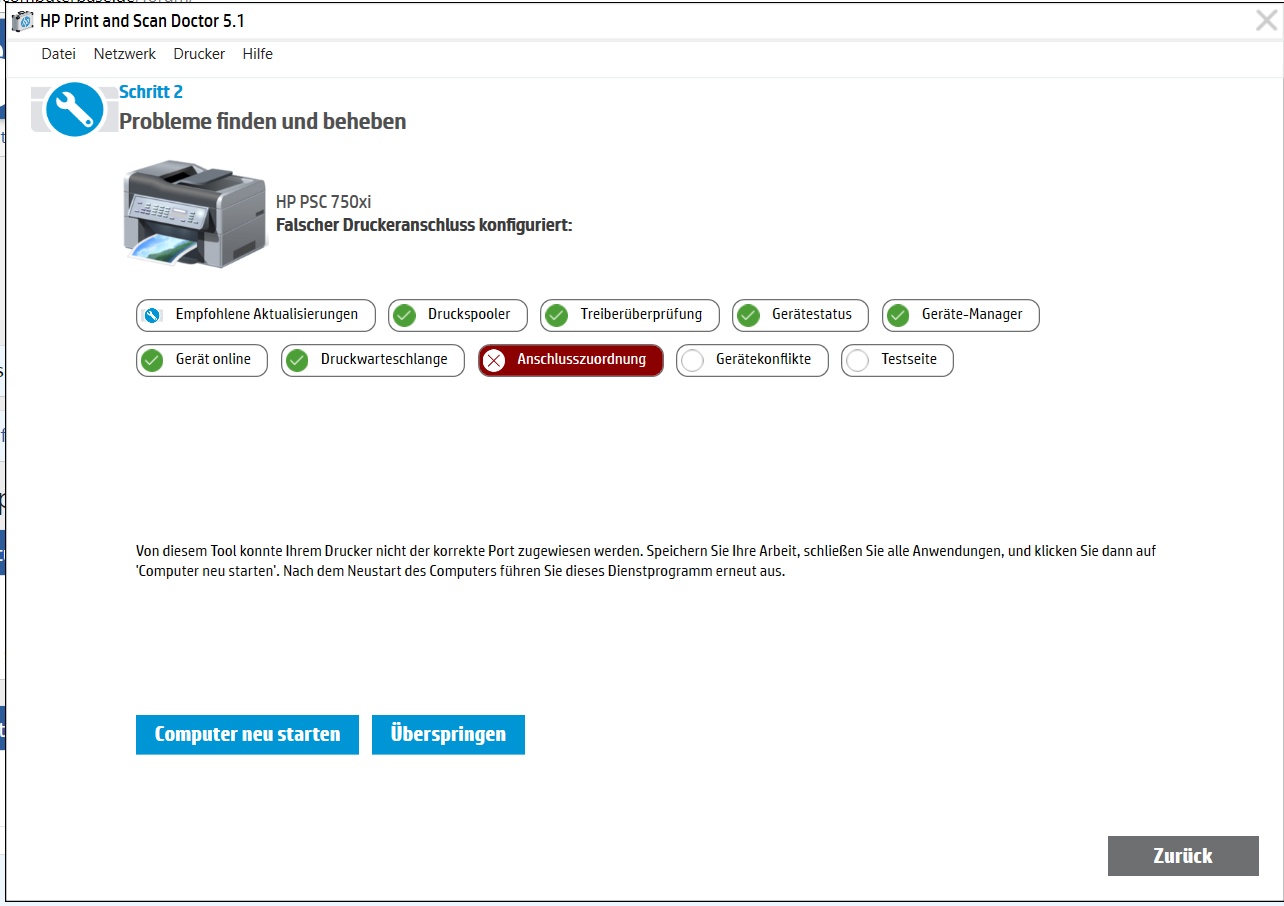Screen dimensions: 1284x906
Task: Click the HP Print and Scan Doctor title icon
Action: pos(22,21)
